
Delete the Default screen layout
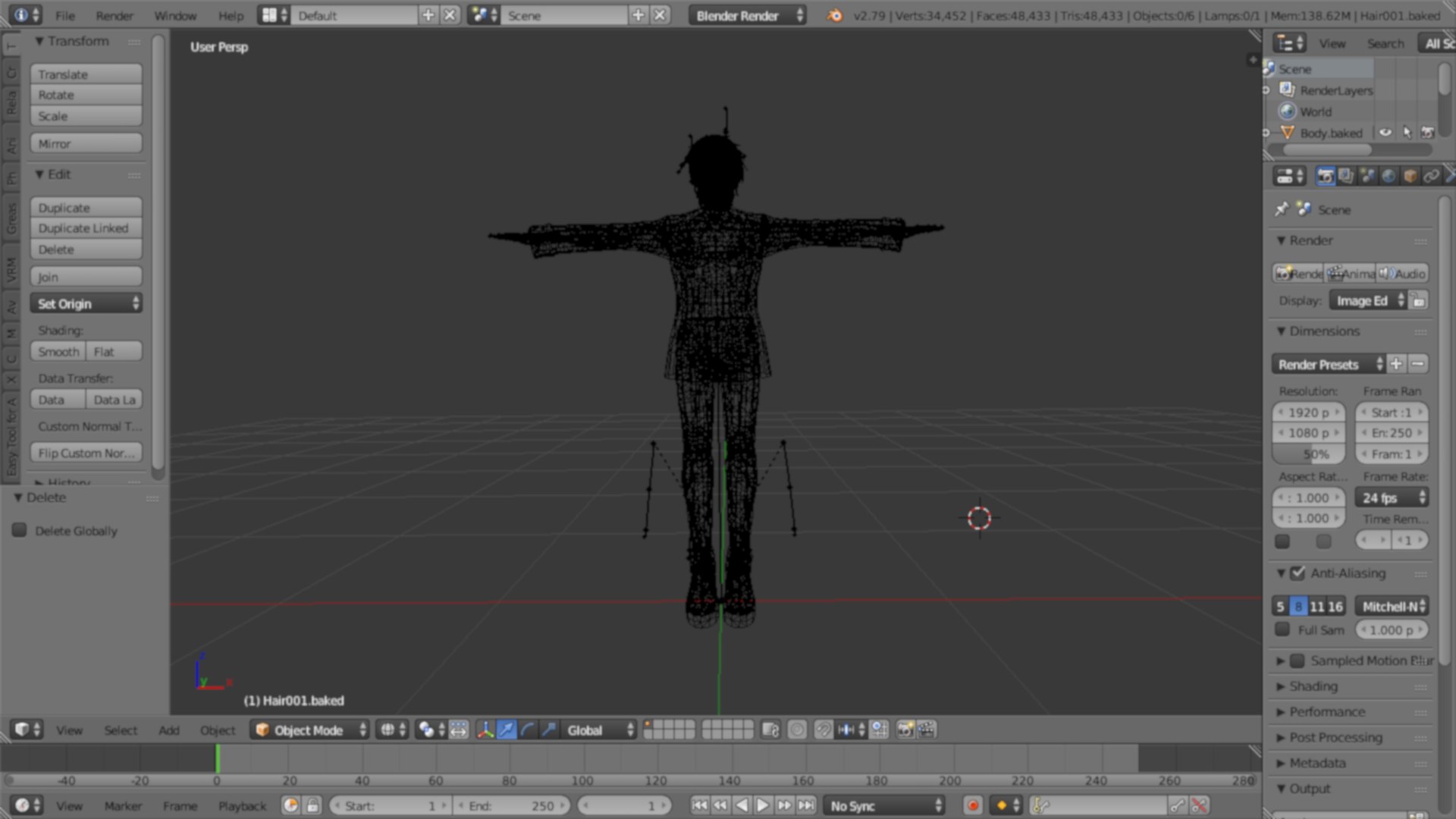click(x=450, y=15)
